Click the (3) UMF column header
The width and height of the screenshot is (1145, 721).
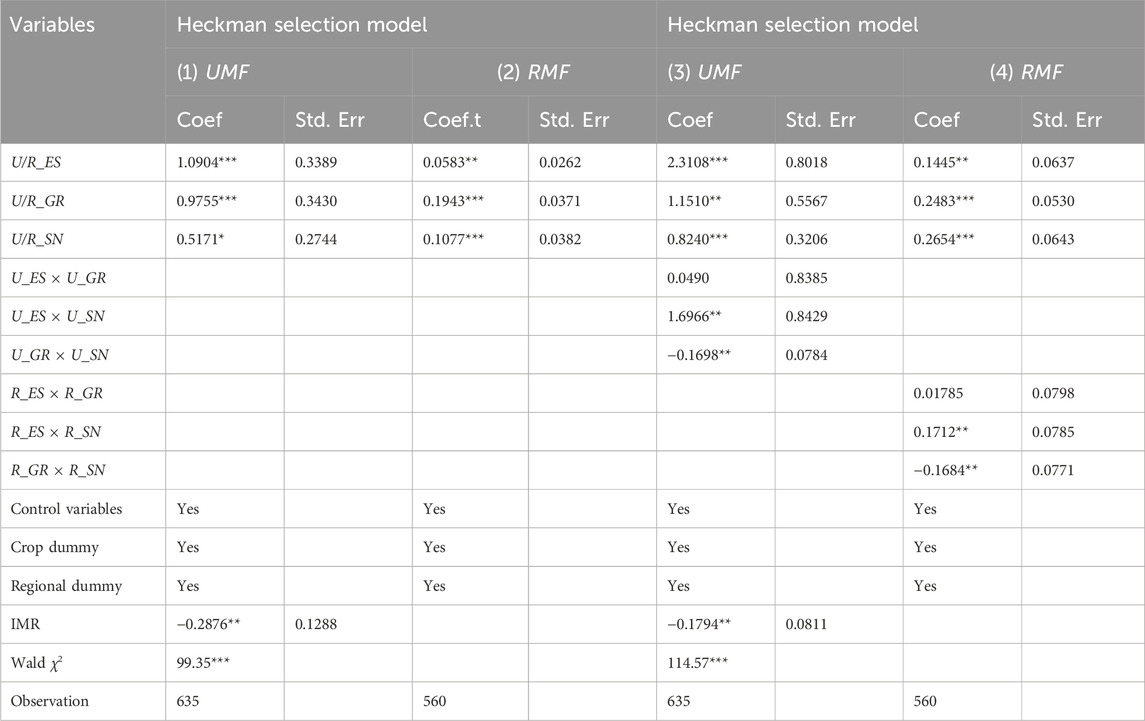coord(707,71)
